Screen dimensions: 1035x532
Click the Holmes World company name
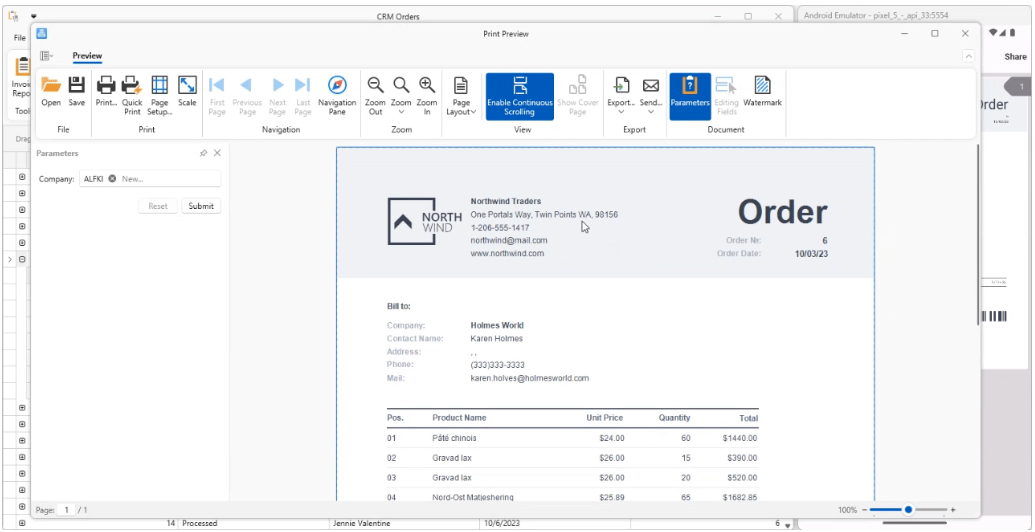coord(496,325)
